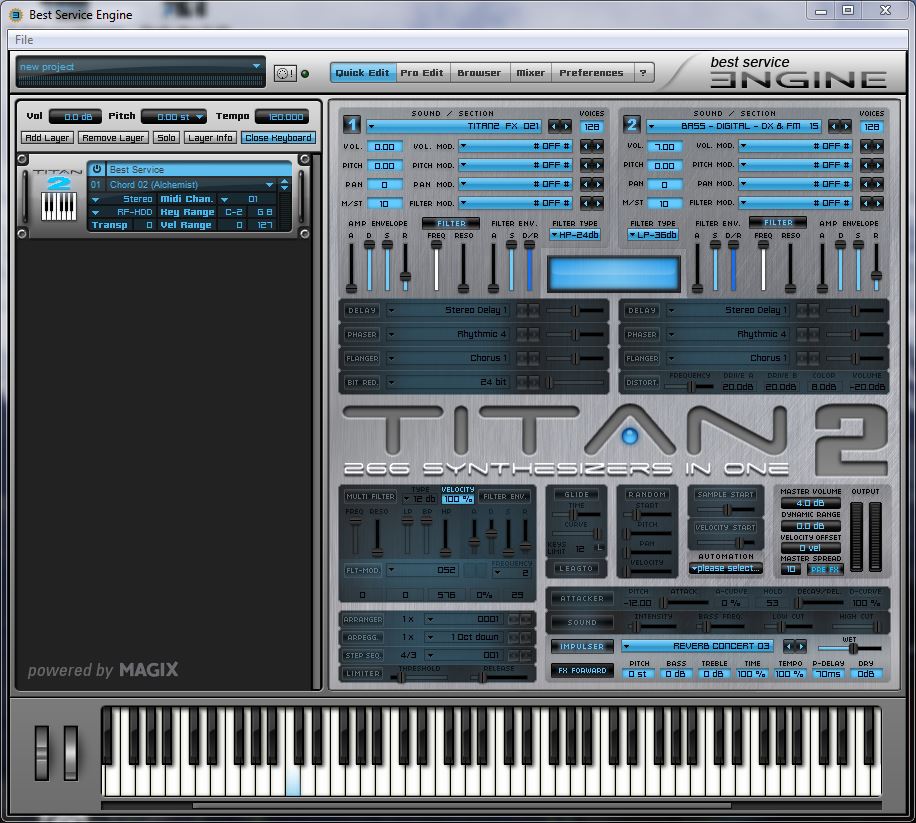The height and width of the screenshot is (823, 916).
Task: Click the Keys Limit L toggle icon
Action: [x=598, y=548]
